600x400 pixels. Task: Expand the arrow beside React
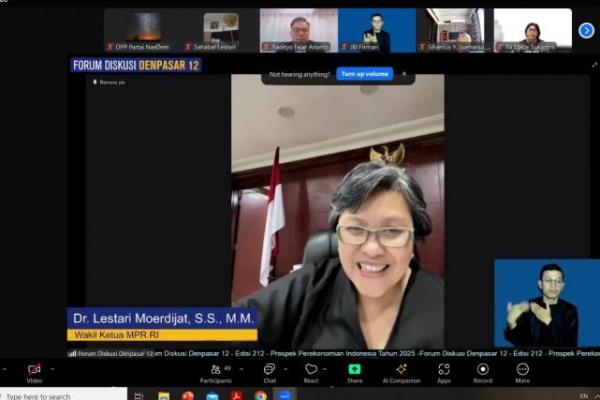pos(325,369)
